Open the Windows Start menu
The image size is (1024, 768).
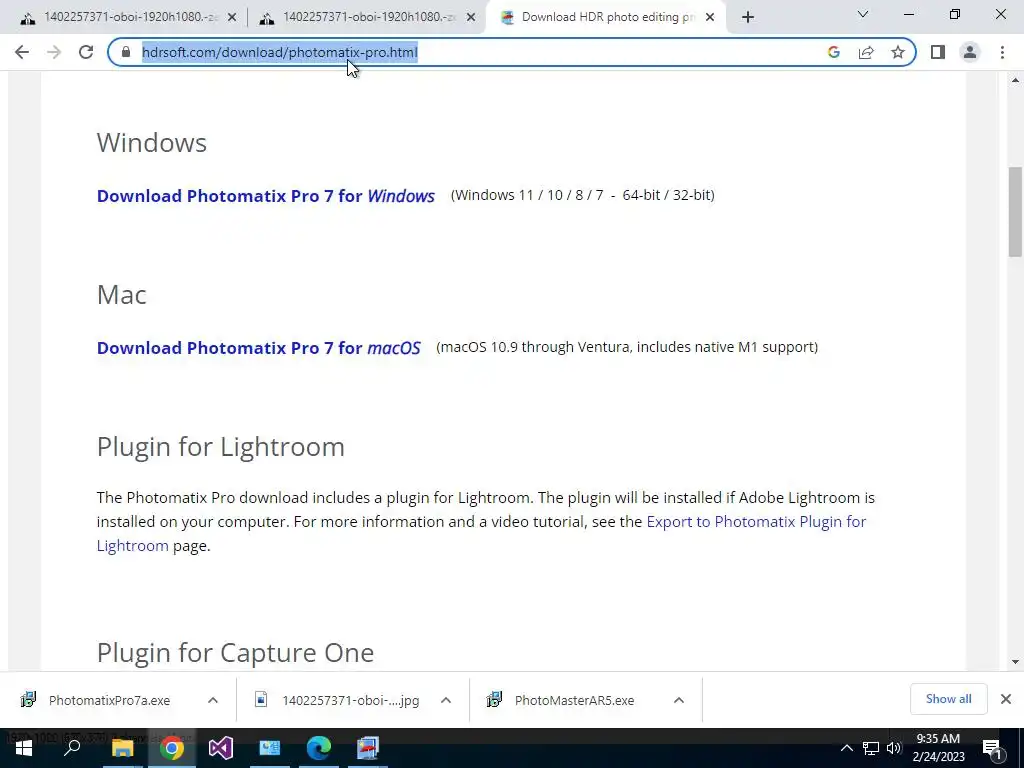pyautogui.click(x=24, y=748)
